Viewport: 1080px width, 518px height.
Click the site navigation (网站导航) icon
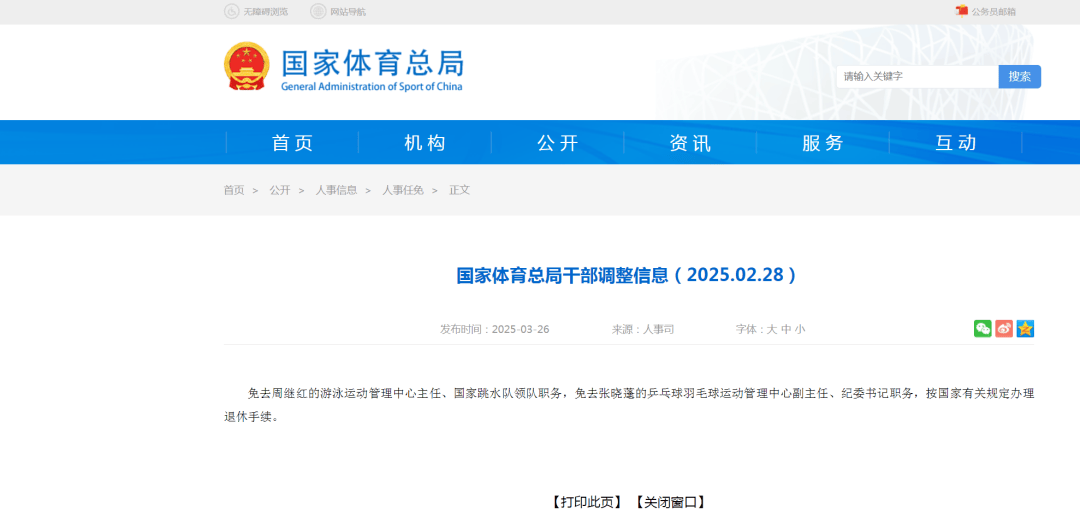318,12
